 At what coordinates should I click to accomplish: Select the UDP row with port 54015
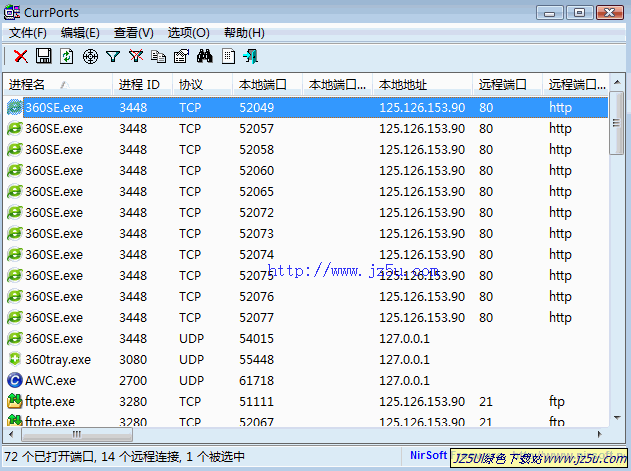[306, 338]
